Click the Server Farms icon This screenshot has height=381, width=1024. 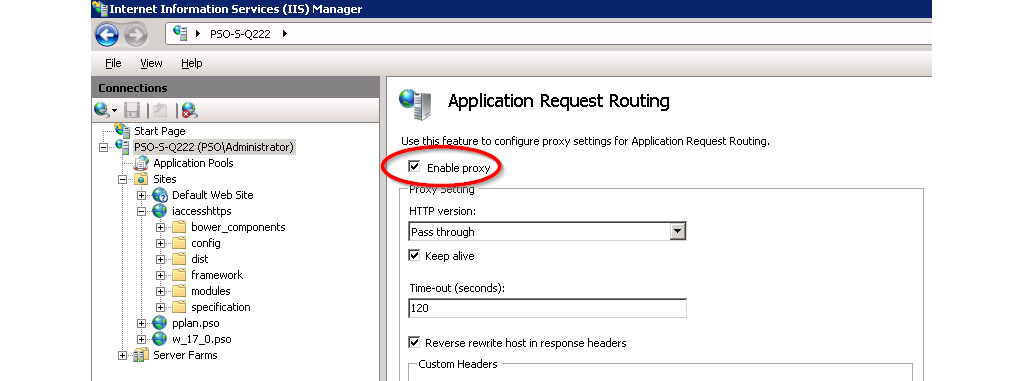point(141,355)
